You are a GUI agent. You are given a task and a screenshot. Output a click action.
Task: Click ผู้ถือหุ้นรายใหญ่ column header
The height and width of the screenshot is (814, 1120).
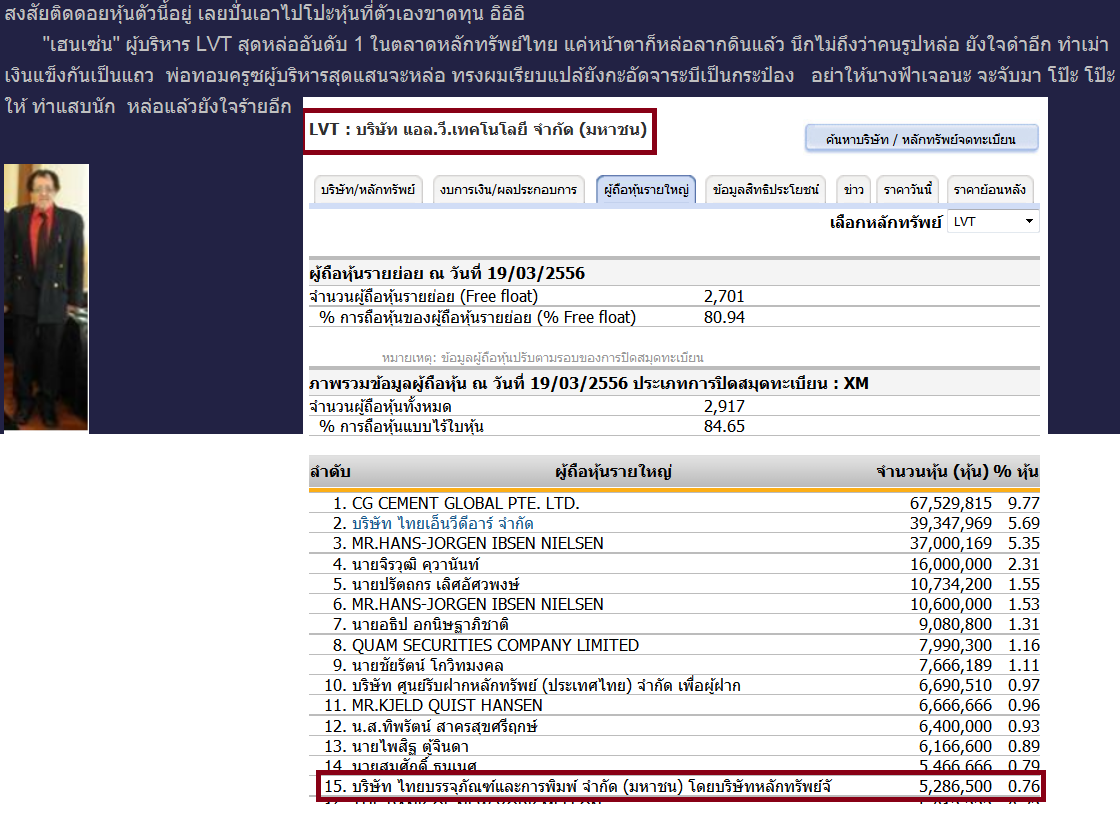point(613,471)
